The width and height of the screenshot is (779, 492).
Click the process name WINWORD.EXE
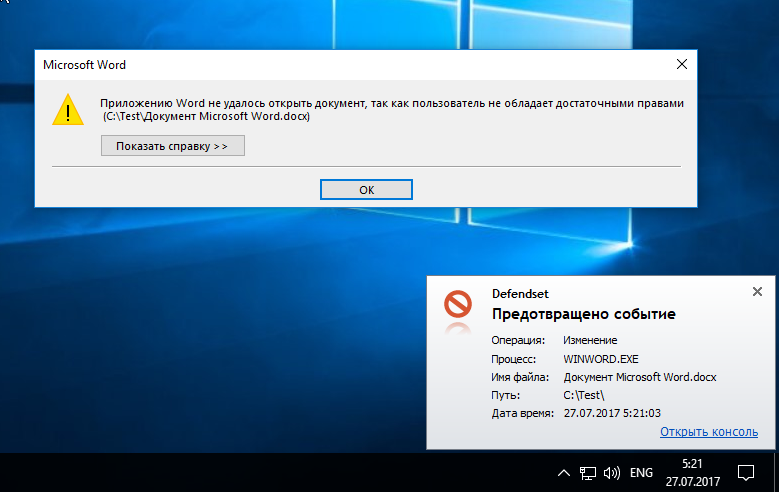click(601, 359)
